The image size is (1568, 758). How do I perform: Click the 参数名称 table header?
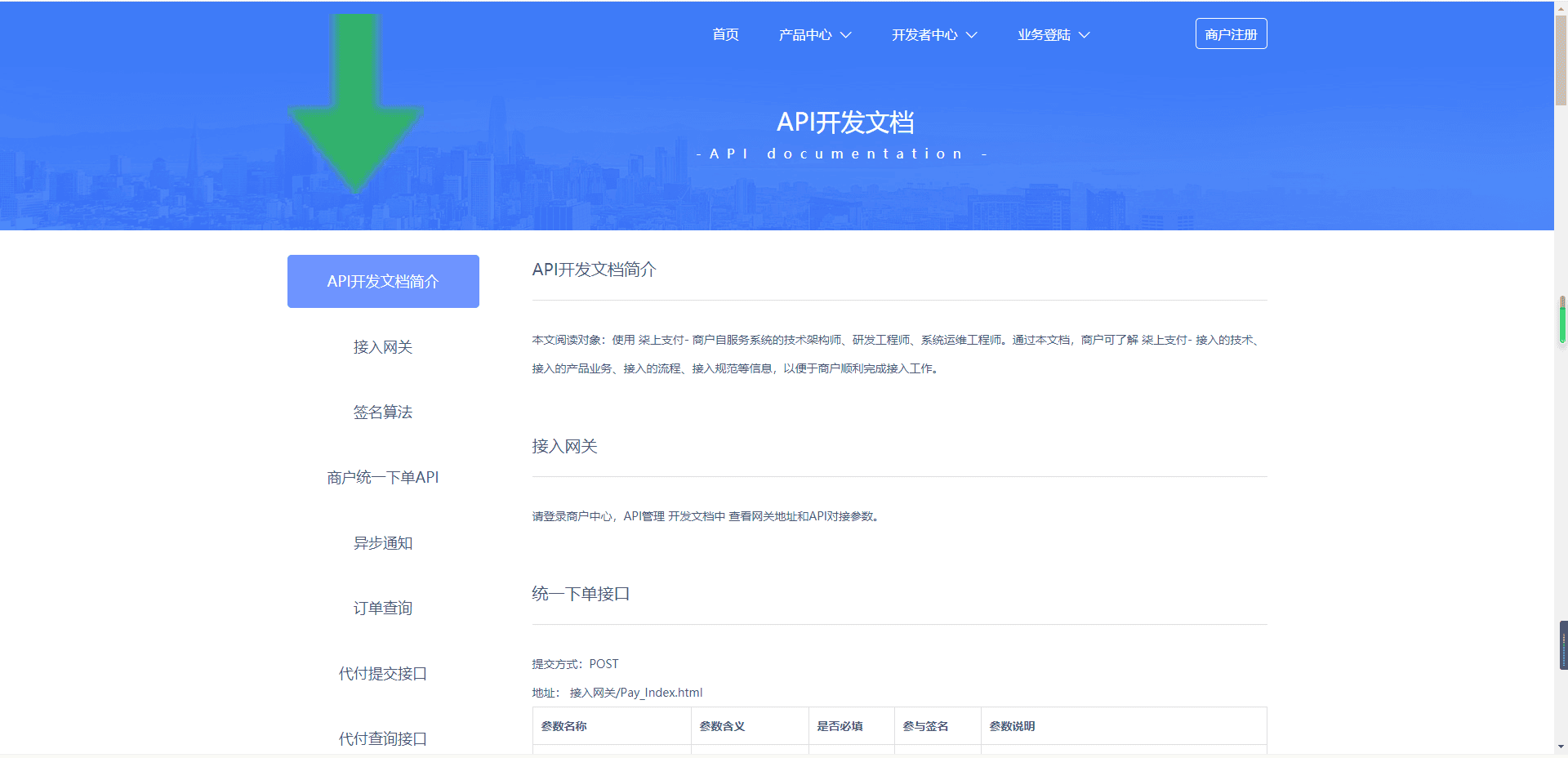click(564, 726)
